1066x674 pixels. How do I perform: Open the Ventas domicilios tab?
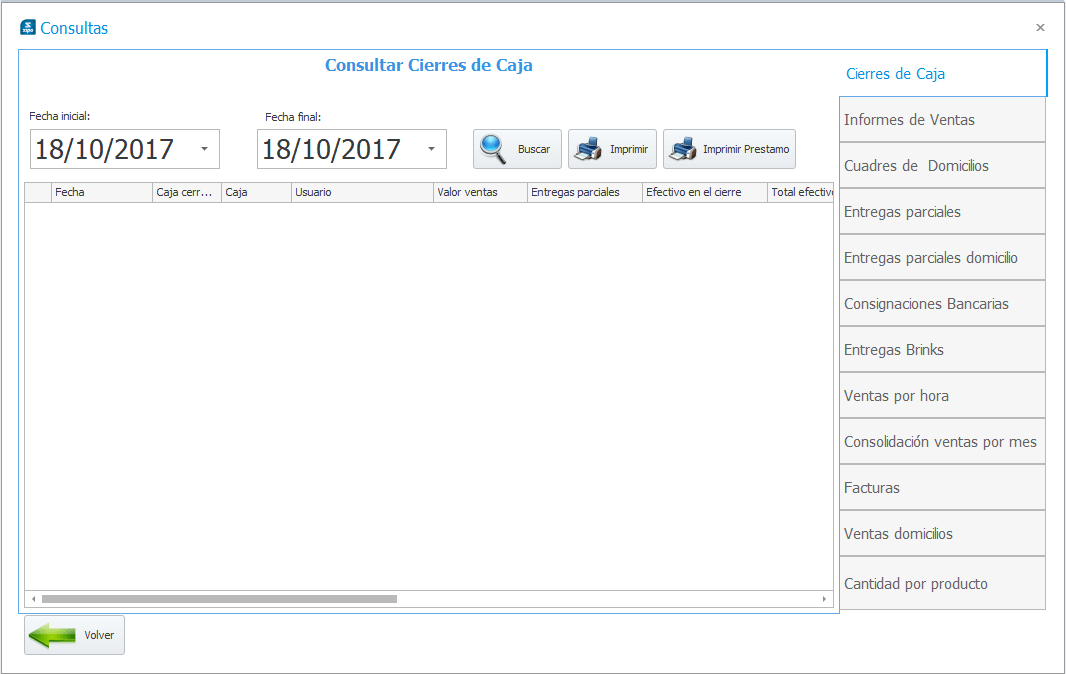(942, 534)
